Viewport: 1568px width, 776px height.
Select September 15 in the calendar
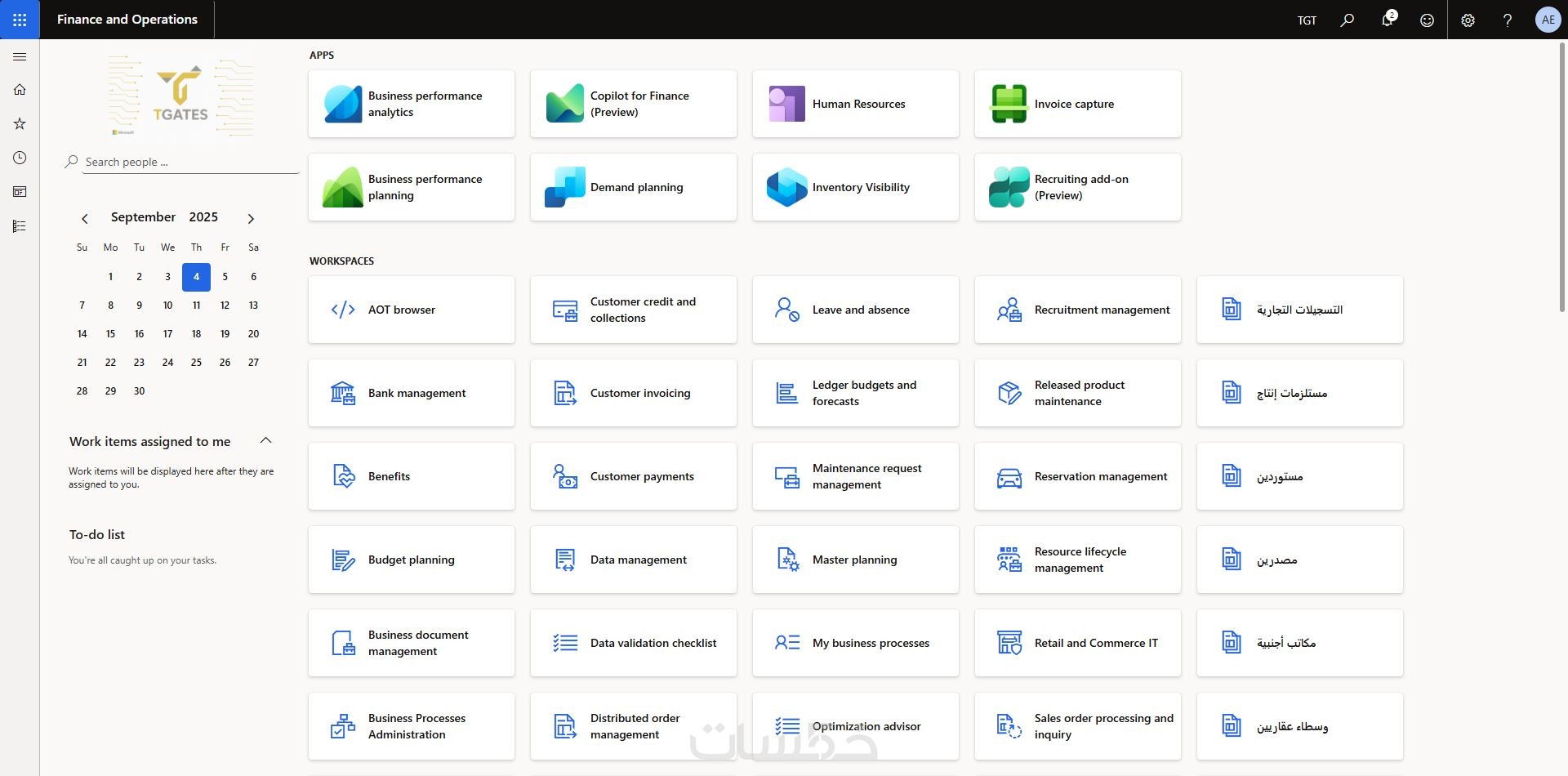(110, 334)
